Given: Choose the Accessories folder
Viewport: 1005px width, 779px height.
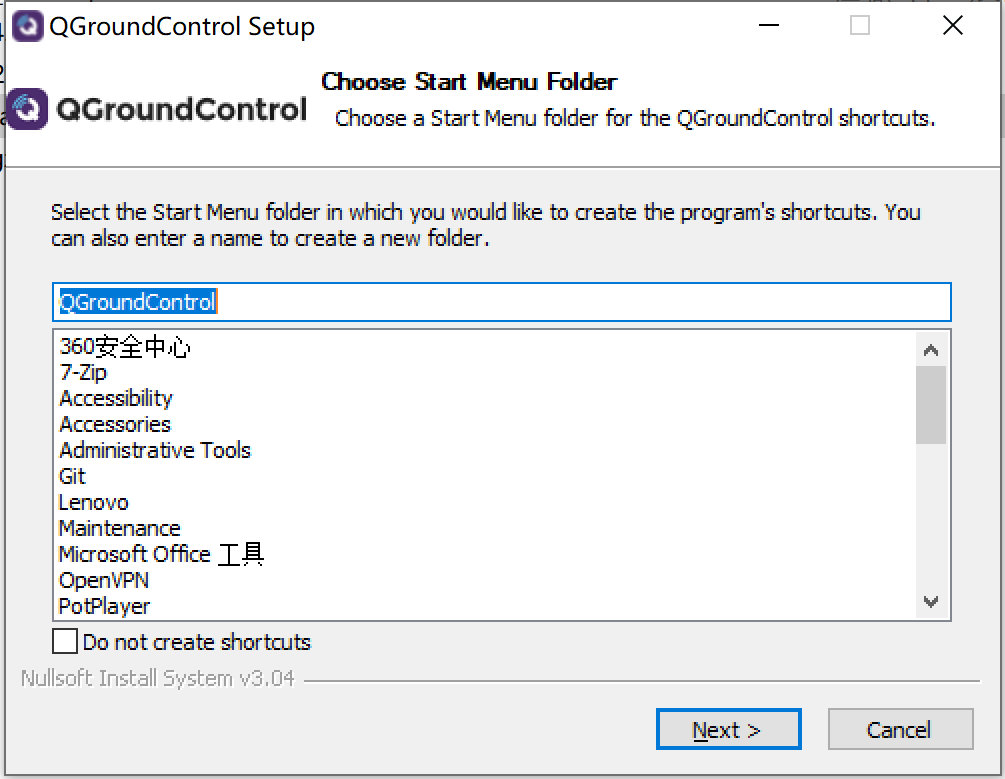Looking at the screenshot, I should [115, 425].
